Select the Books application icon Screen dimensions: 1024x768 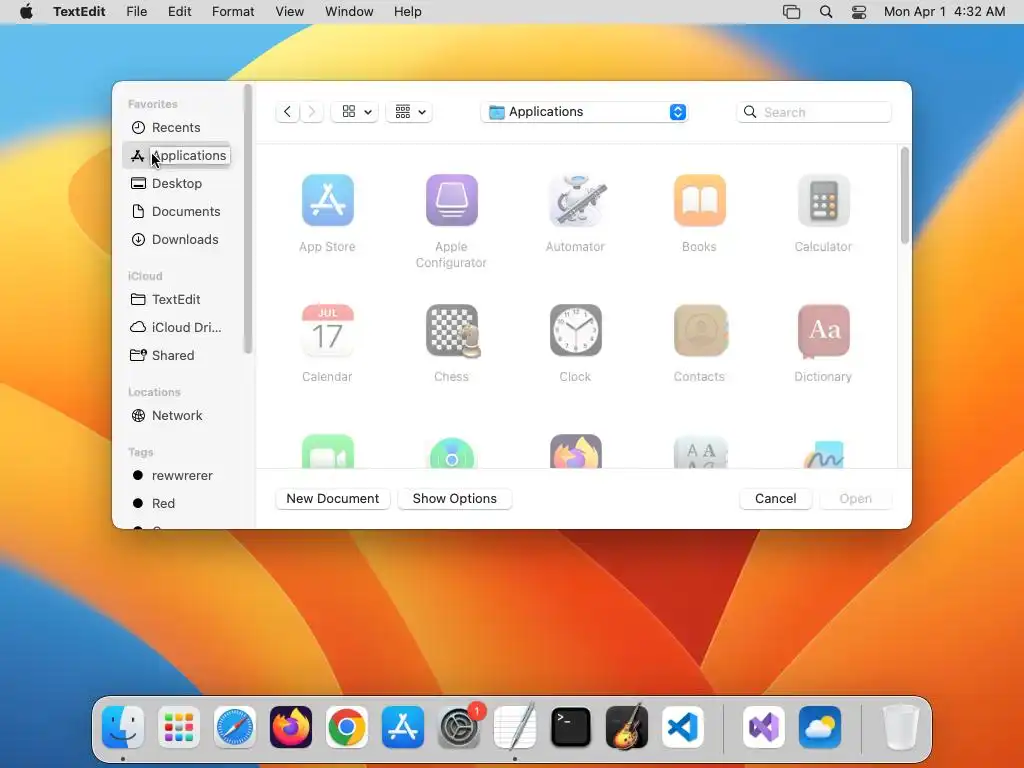[x=699, y=200]
